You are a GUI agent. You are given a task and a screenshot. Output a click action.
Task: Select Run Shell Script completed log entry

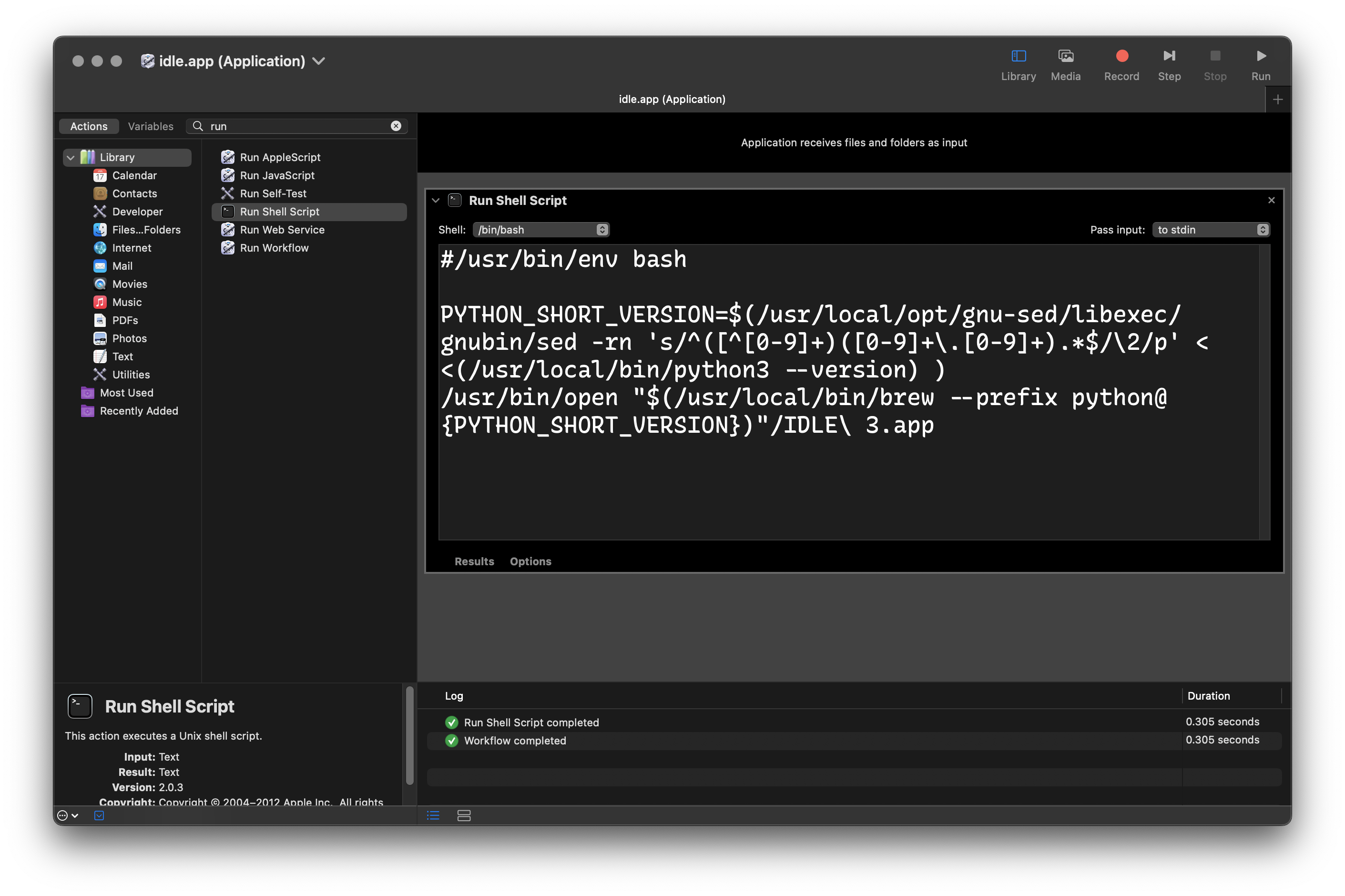tap(854, 722)
